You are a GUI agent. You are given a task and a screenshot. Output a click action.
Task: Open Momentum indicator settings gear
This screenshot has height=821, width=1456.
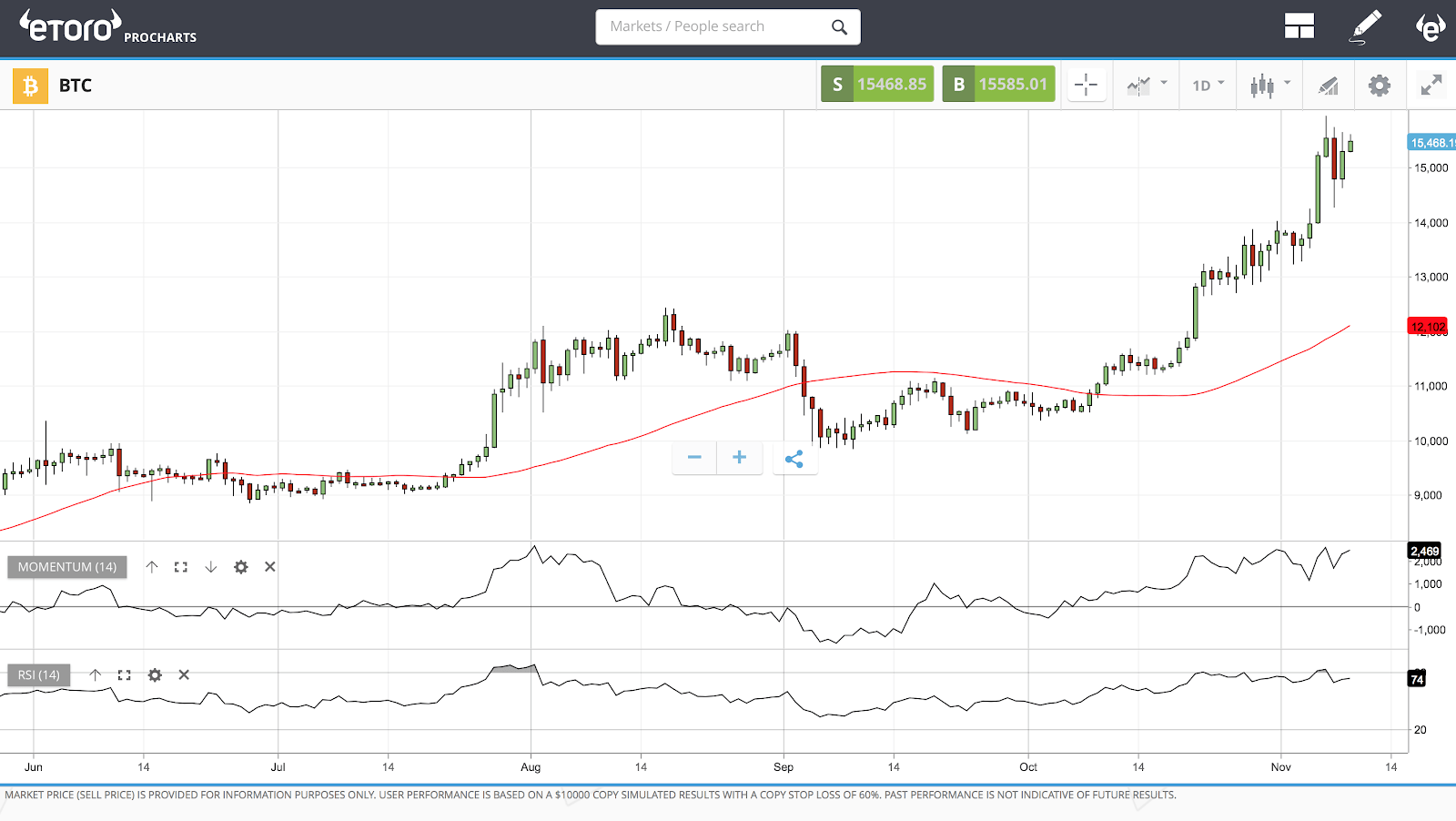coord(240,566)
